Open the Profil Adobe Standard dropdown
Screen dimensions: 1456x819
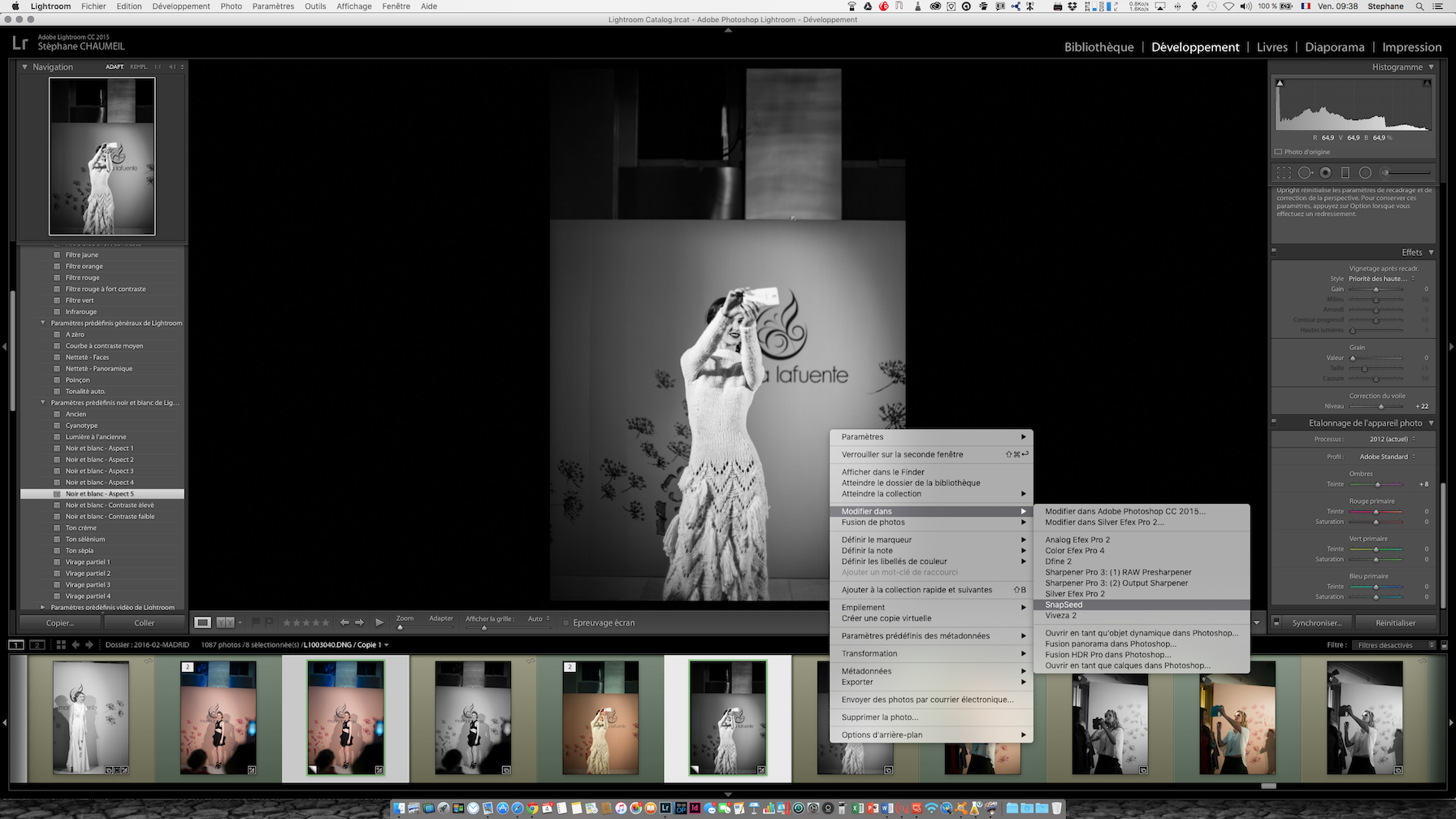(1388, 457)
